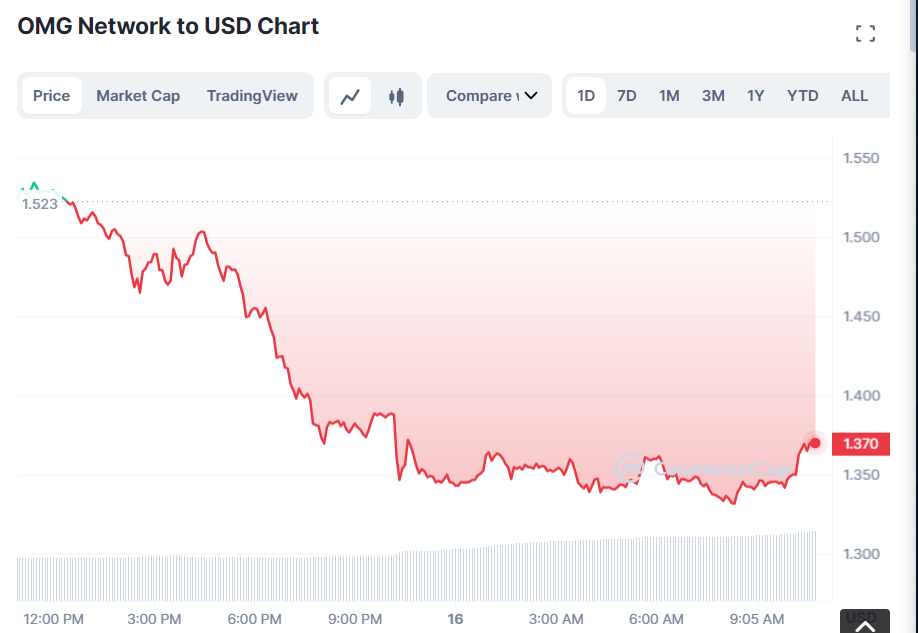Click the current price dot on chart
The width and height of the screenshot is (918, 633).
pos(814,443)
